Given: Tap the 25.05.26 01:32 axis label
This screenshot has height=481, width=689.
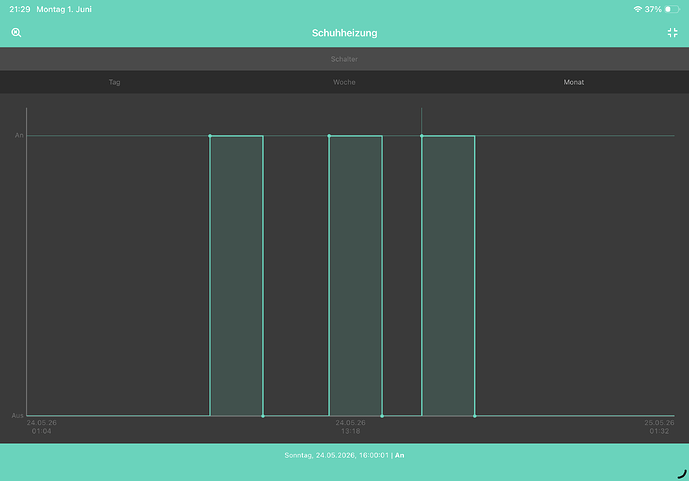Looking at the screenshot, I should pos(659,427).
